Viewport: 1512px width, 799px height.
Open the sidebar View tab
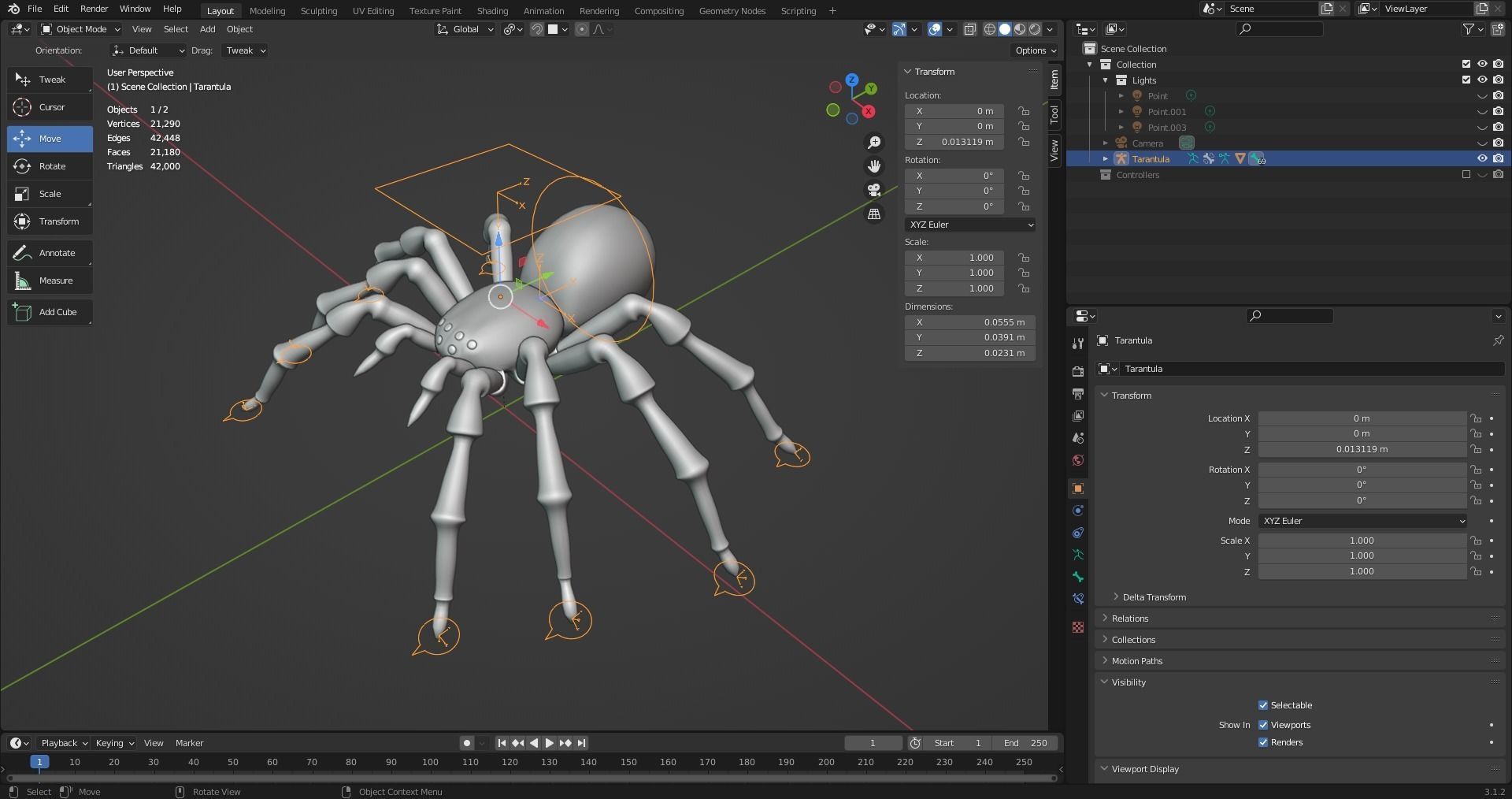click(x=1054, y=150)
